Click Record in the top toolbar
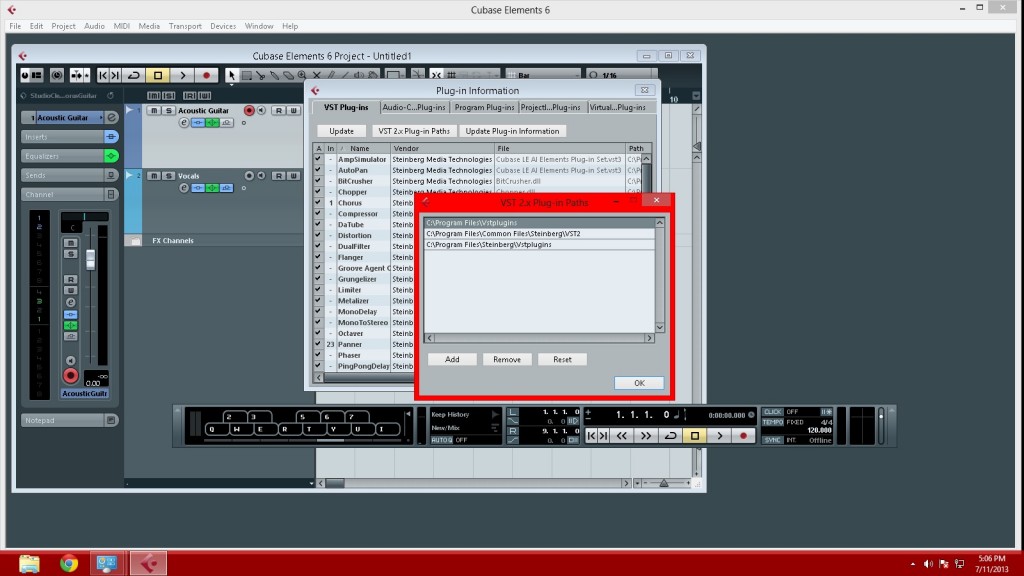The height and width of the screenshot is (576, 1024). pyautogui.click(x=206, y=75)
